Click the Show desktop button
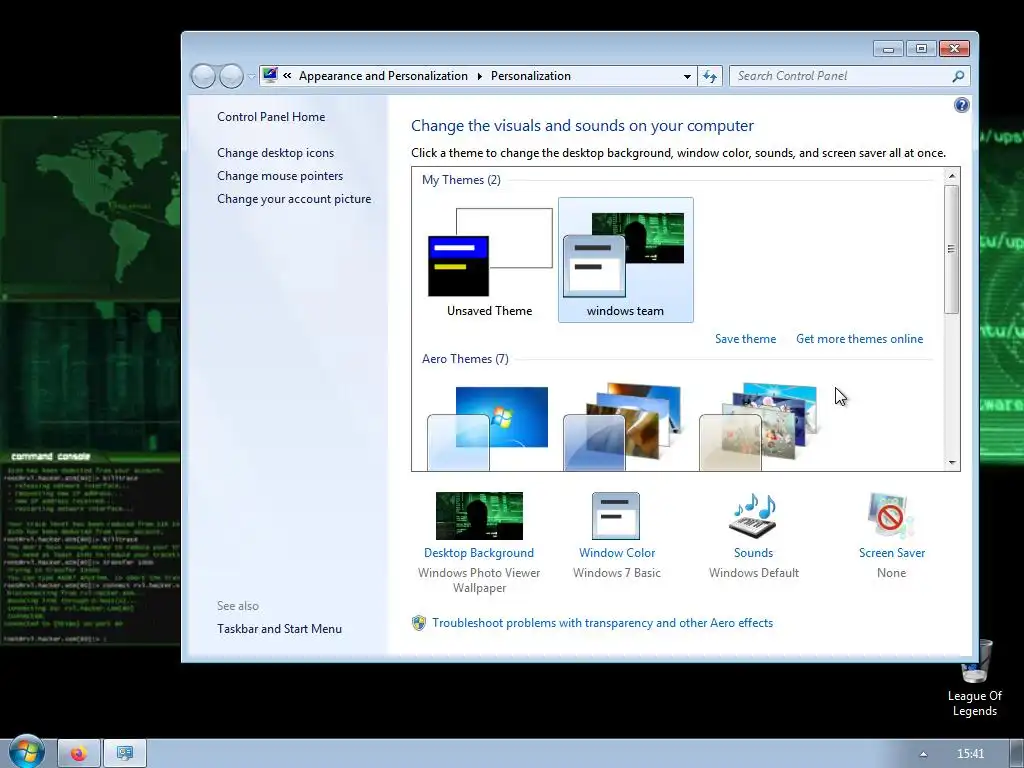Screen dimensions: 1024x768 [1017, 754]
